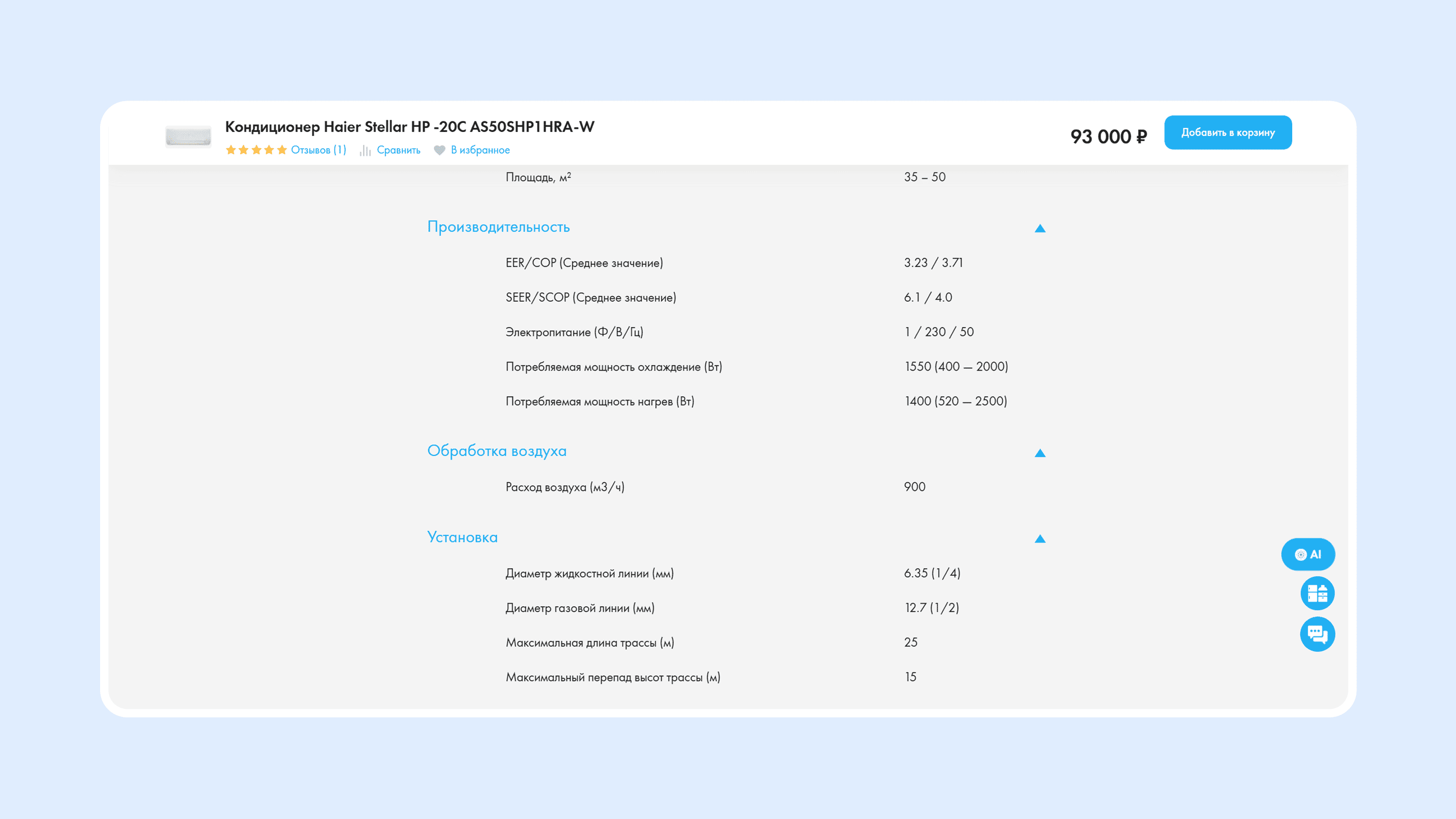Collapse Обработка воздуха section via its triangle
The width and height of the screenshot is (1456, 819).
tap(1039, 453)
